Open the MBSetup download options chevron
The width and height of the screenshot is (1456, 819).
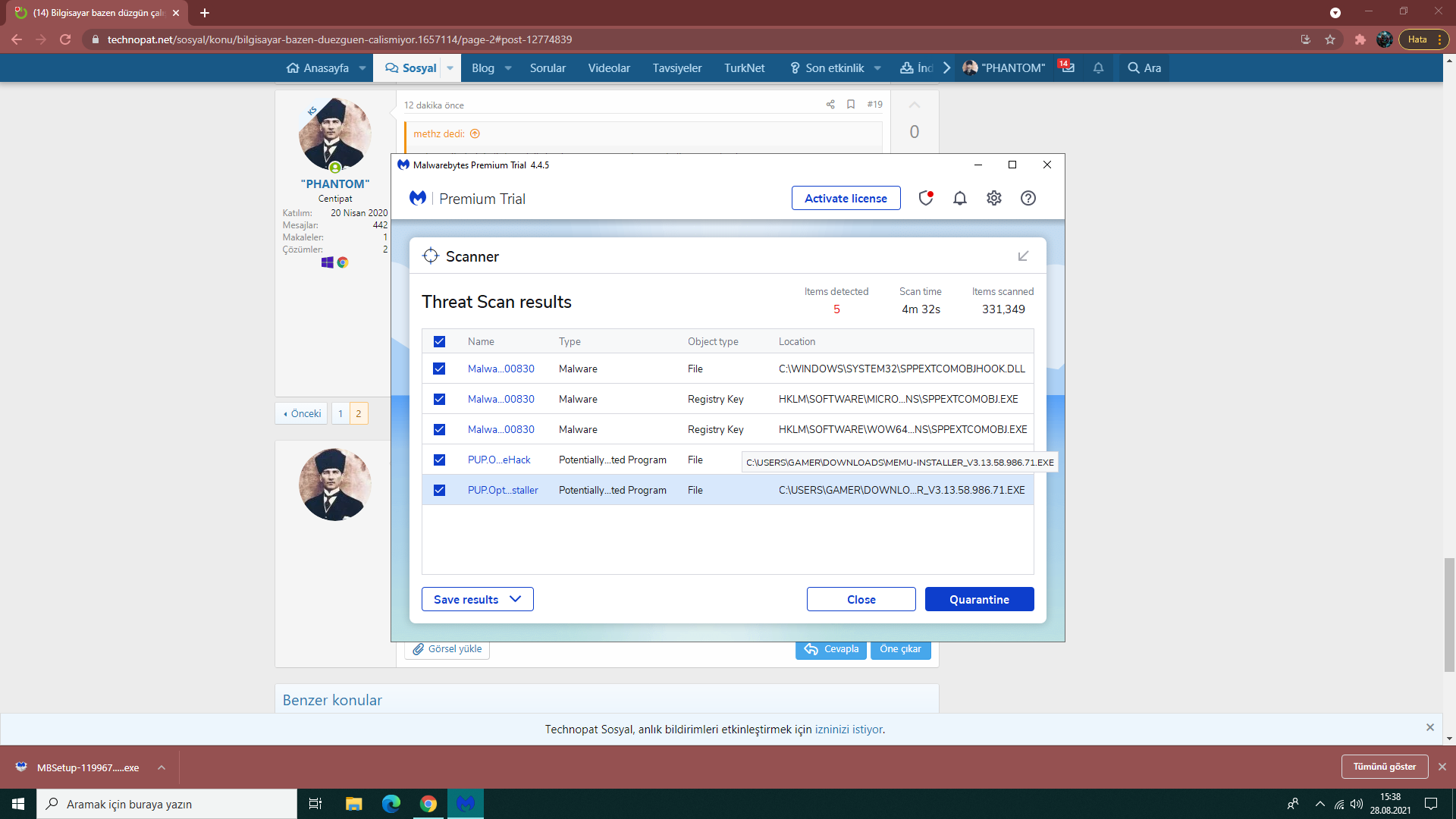pos(162,767)
